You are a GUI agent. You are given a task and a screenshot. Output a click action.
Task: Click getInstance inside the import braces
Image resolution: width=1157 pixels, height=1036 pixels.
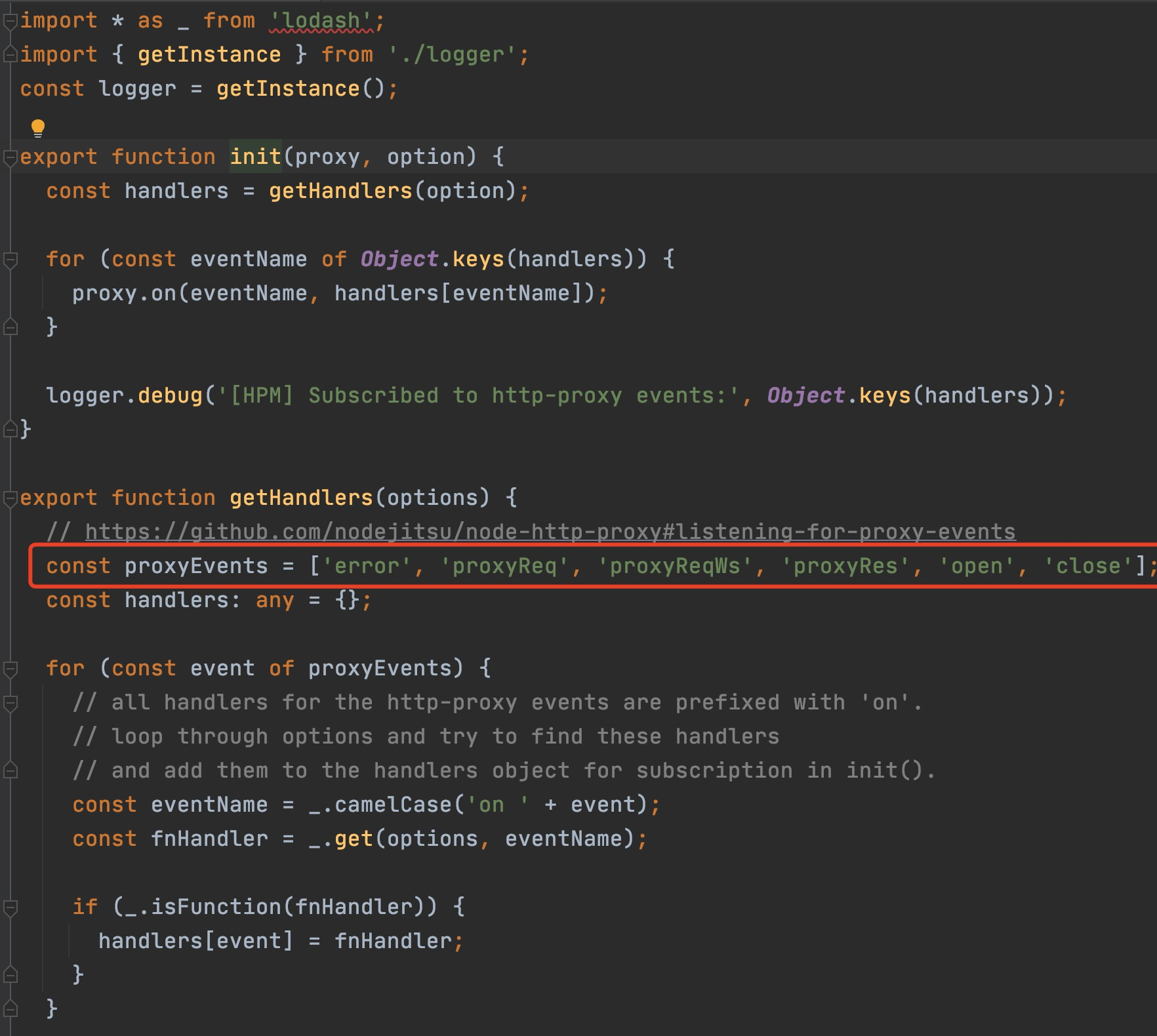point(209,55)
